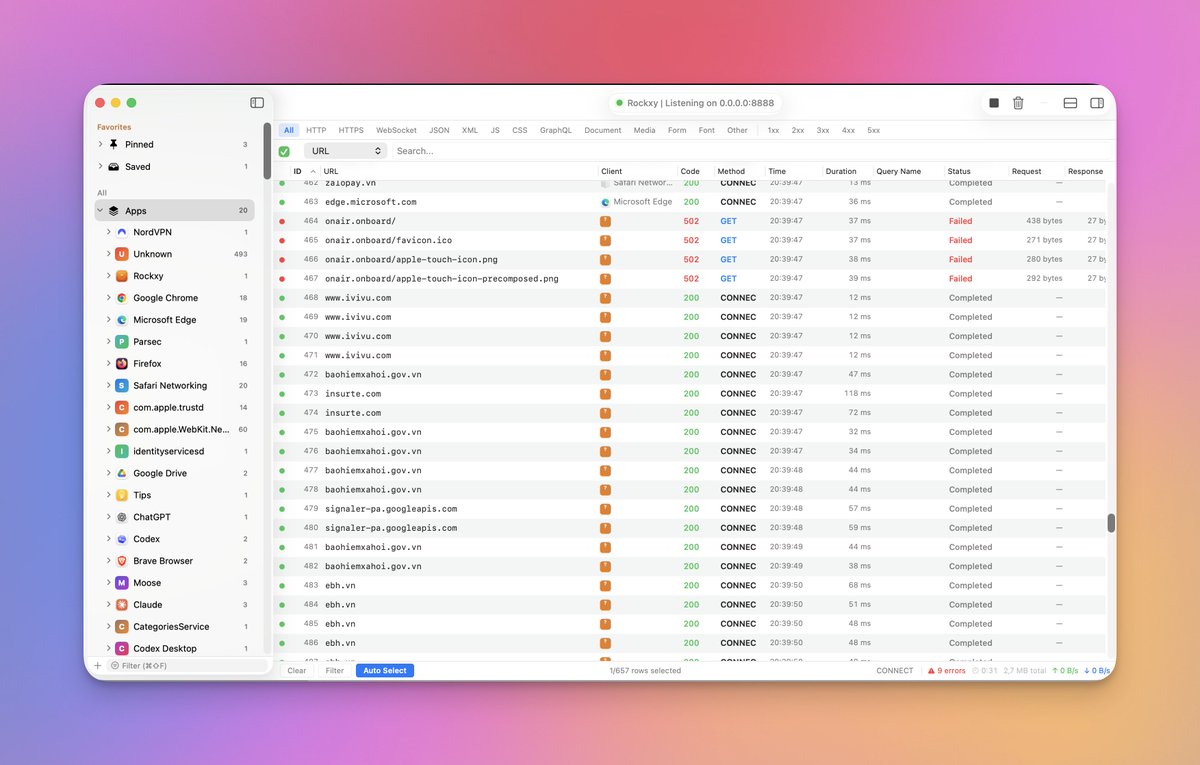The image size is (1200, 765).
Task: Click the Saved tray icon
Action: pos(114,167)
